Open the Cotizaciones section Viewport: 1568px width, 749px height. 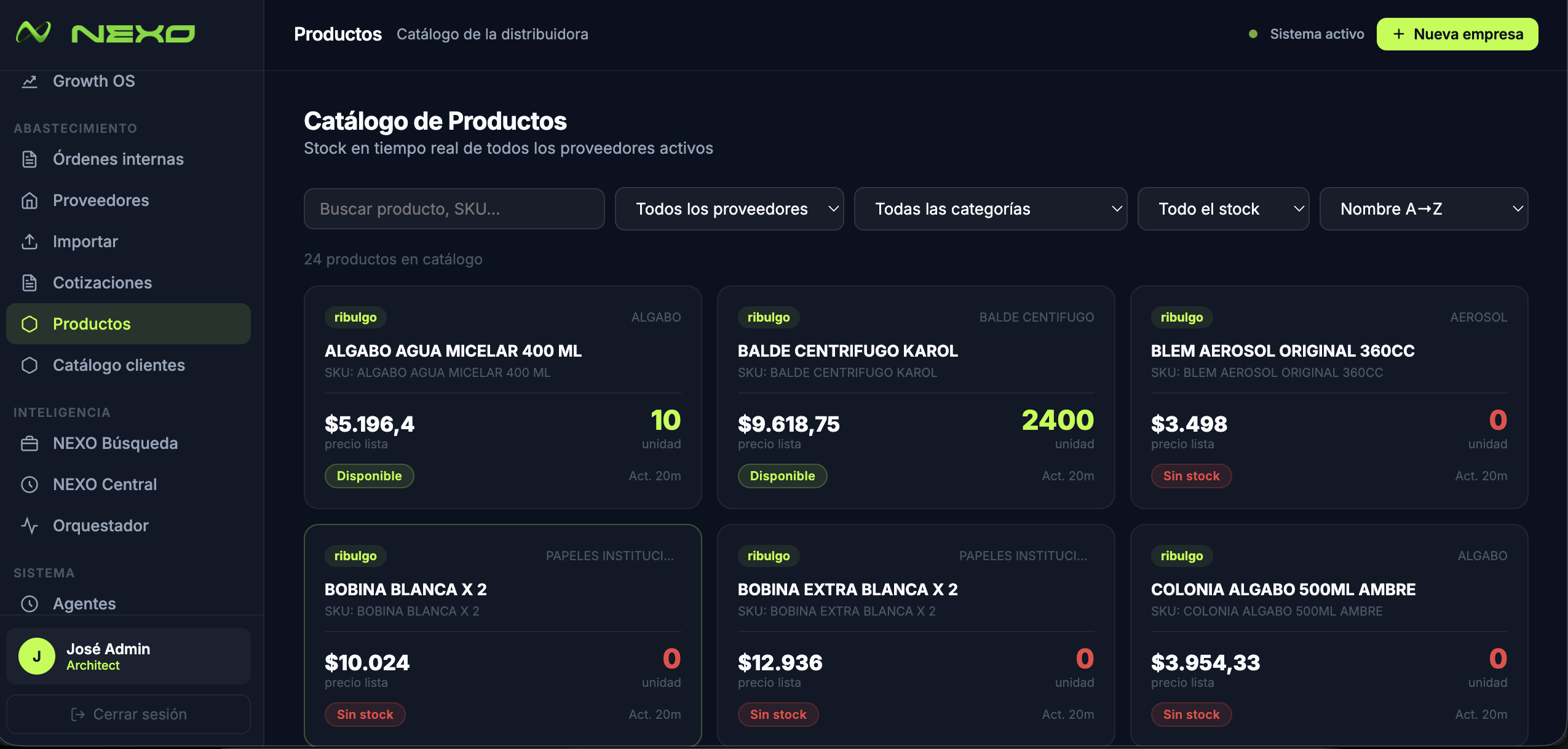click(x=129, y=283)
